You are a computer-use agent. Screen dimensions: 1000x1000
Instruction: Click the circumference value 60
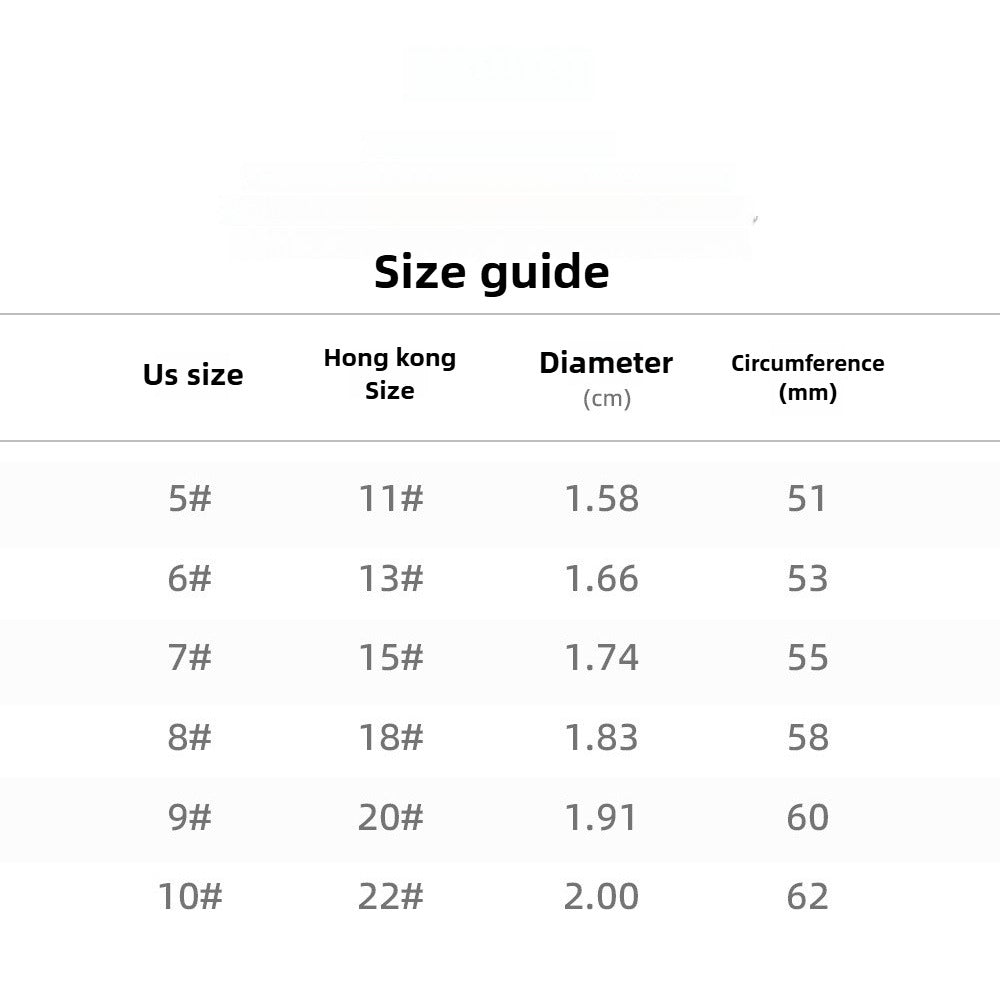coord(807,818)
